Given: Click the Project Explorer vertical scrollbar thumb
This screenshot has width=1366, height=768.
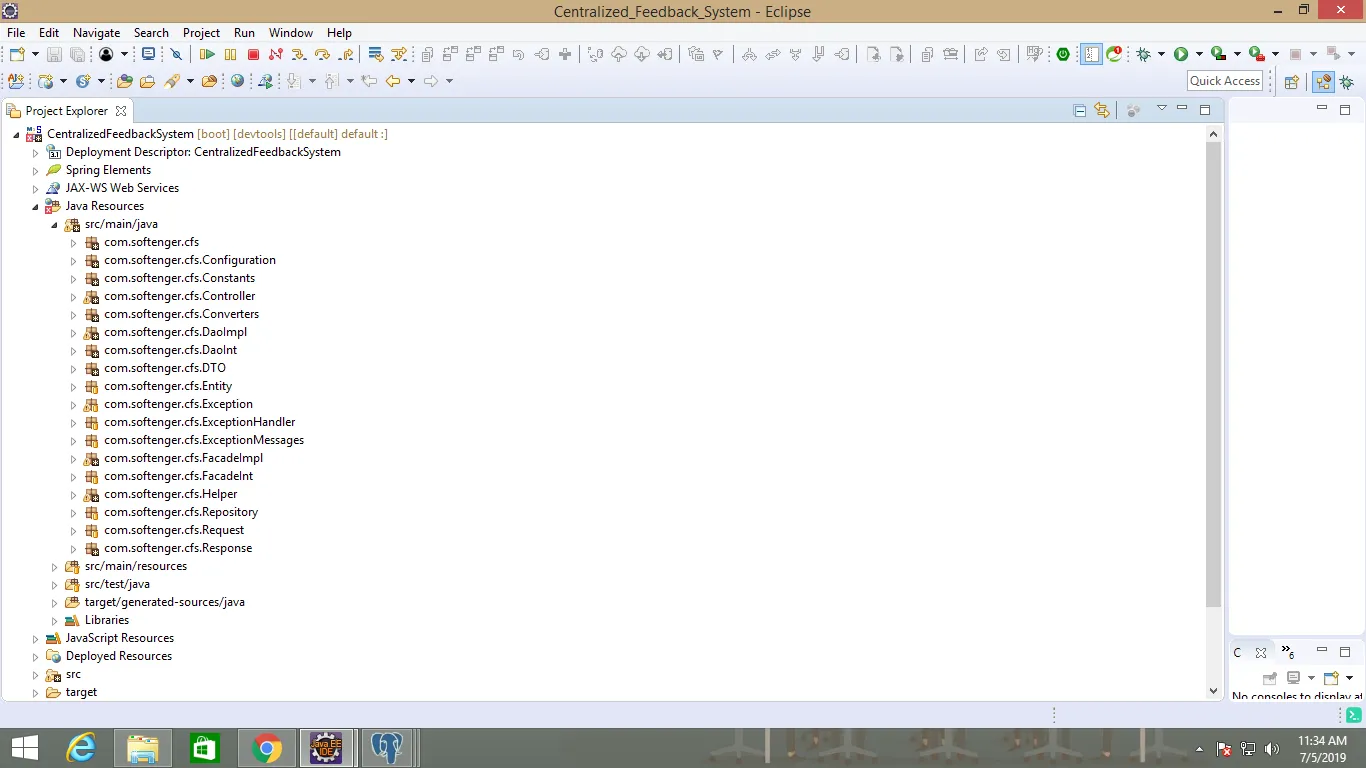Looking at the screenshot, I should click(1213, 375).
